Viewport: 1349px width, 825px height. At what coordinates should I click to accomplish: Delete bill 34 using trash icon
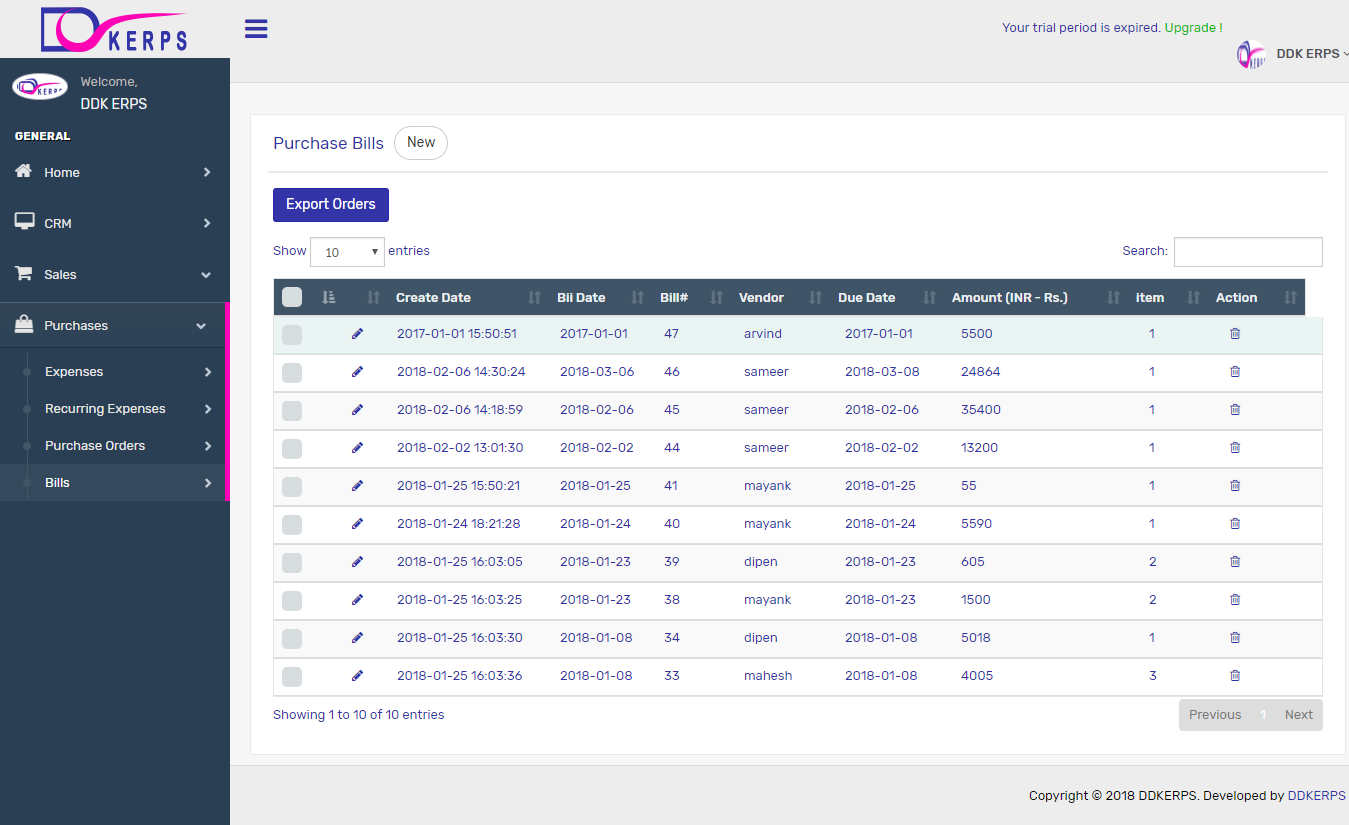click(x=1235, y=638)
